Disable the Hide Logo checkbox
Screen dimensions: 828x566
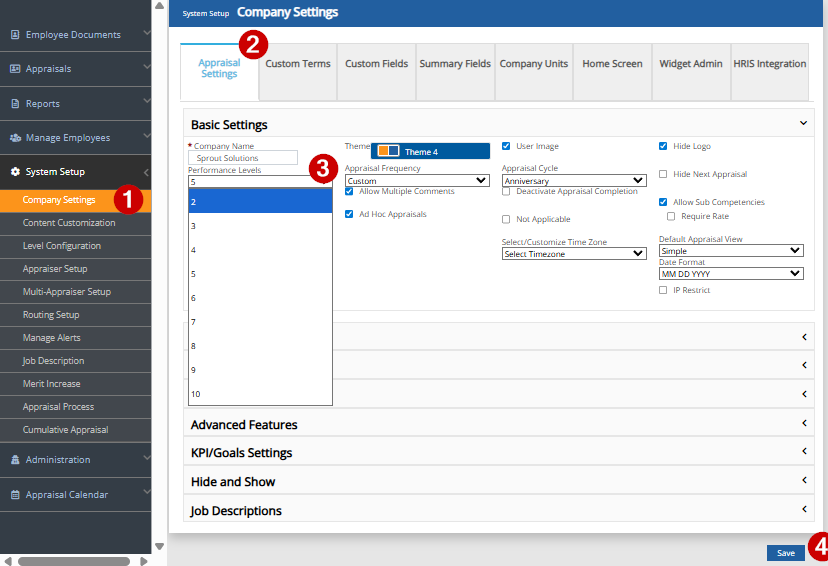point(664,146)
